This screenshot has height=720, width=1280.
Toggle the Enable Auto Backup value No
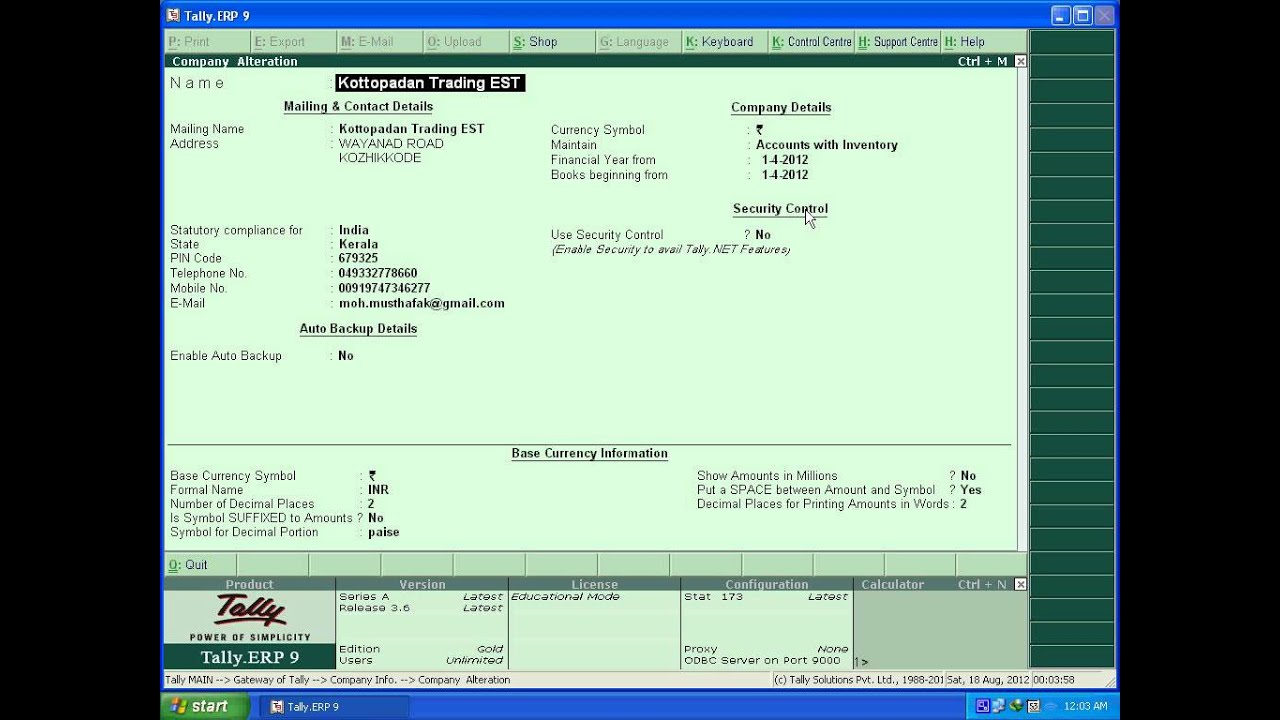pos(346,356)
